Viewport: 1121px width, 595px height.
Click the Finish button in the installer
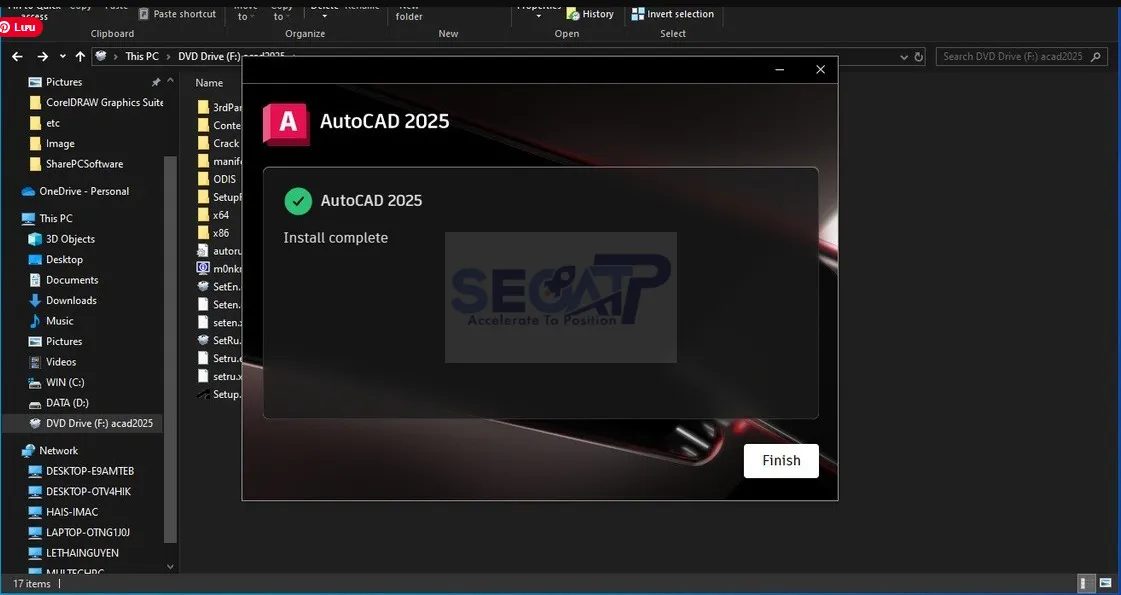tap(780, 460)
